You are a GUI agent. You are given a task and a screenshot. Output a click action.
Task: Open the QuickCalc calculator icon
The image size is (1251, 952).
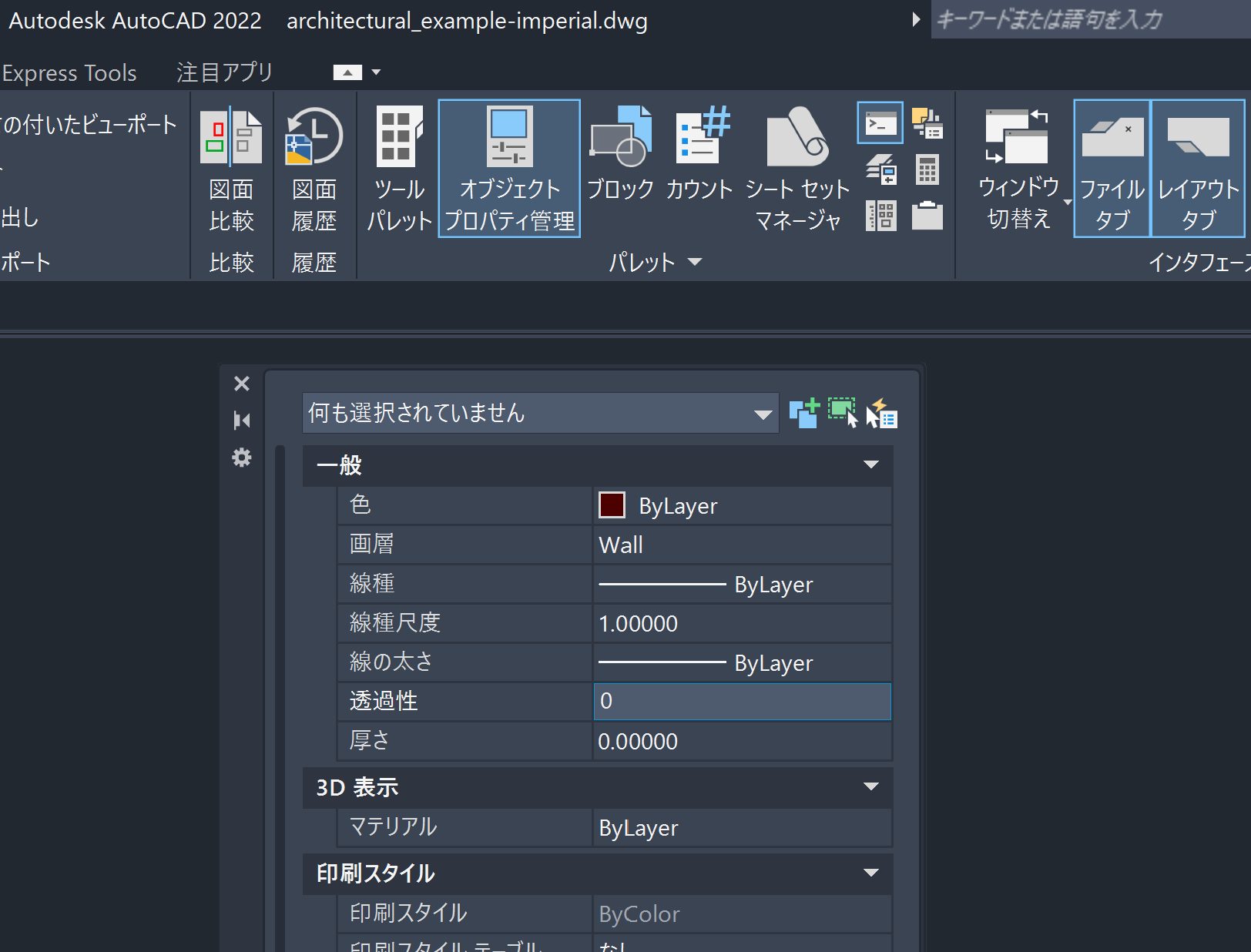point(927,169)
